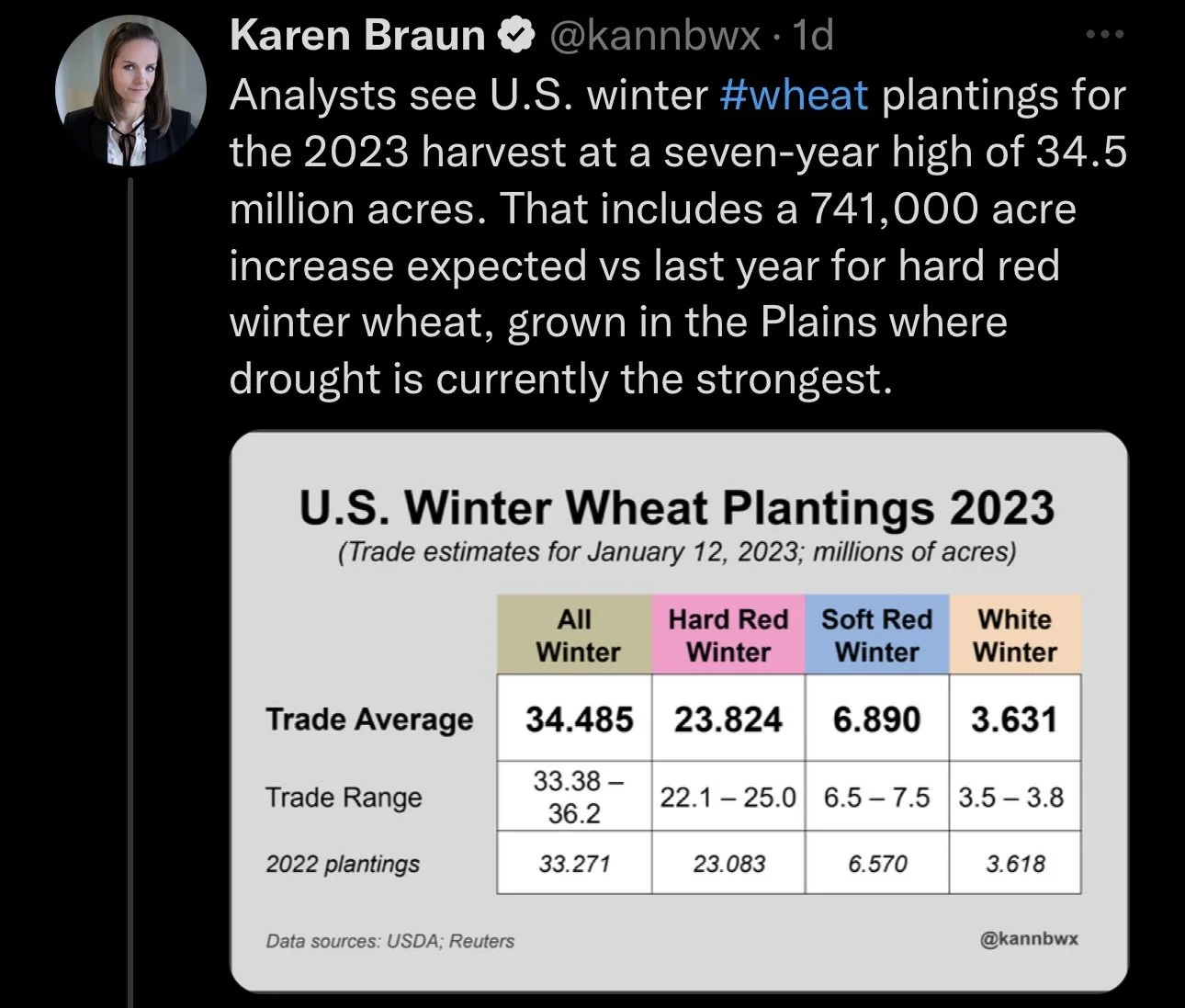Open the 1d tweet timestamp
The height and width of the screenshot is (1008, 1185).
click(x=812, y=36)
